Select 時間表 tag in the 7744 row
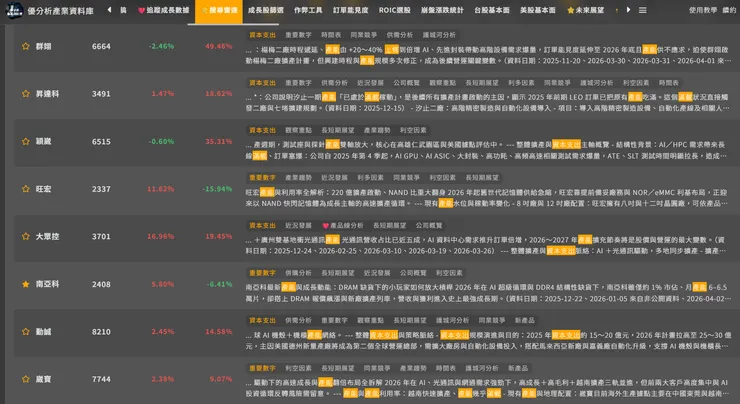The height and width of the screenshot is (404, 740). click(446, 368)
